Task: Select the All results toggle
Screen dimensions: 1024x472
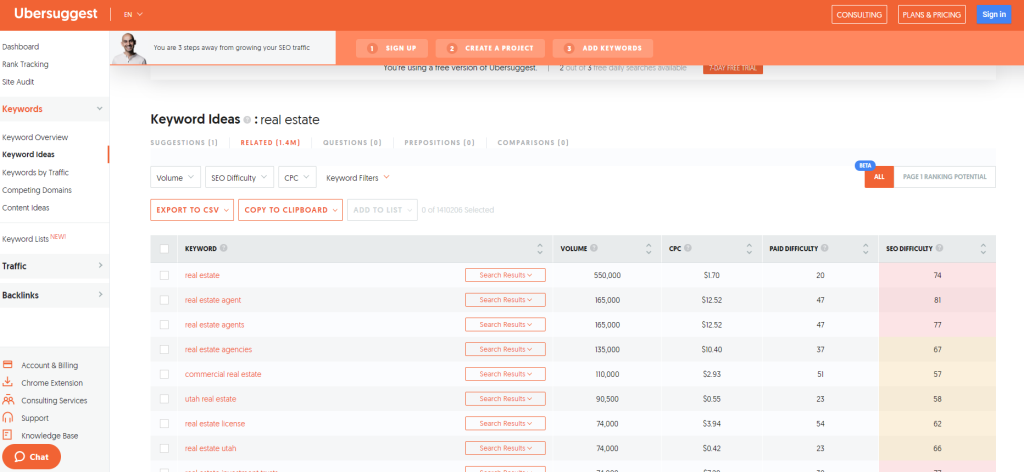Action: coord(879,177)
